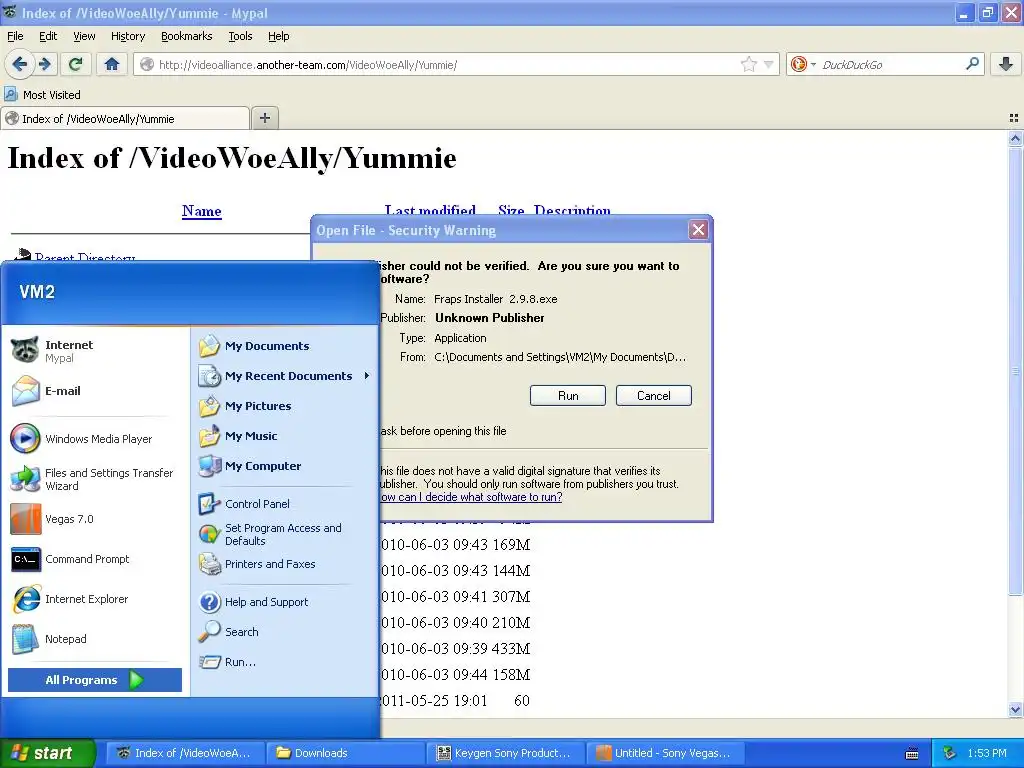Expand All Programs list
The image size is (1024, 768).
[95, 680]
